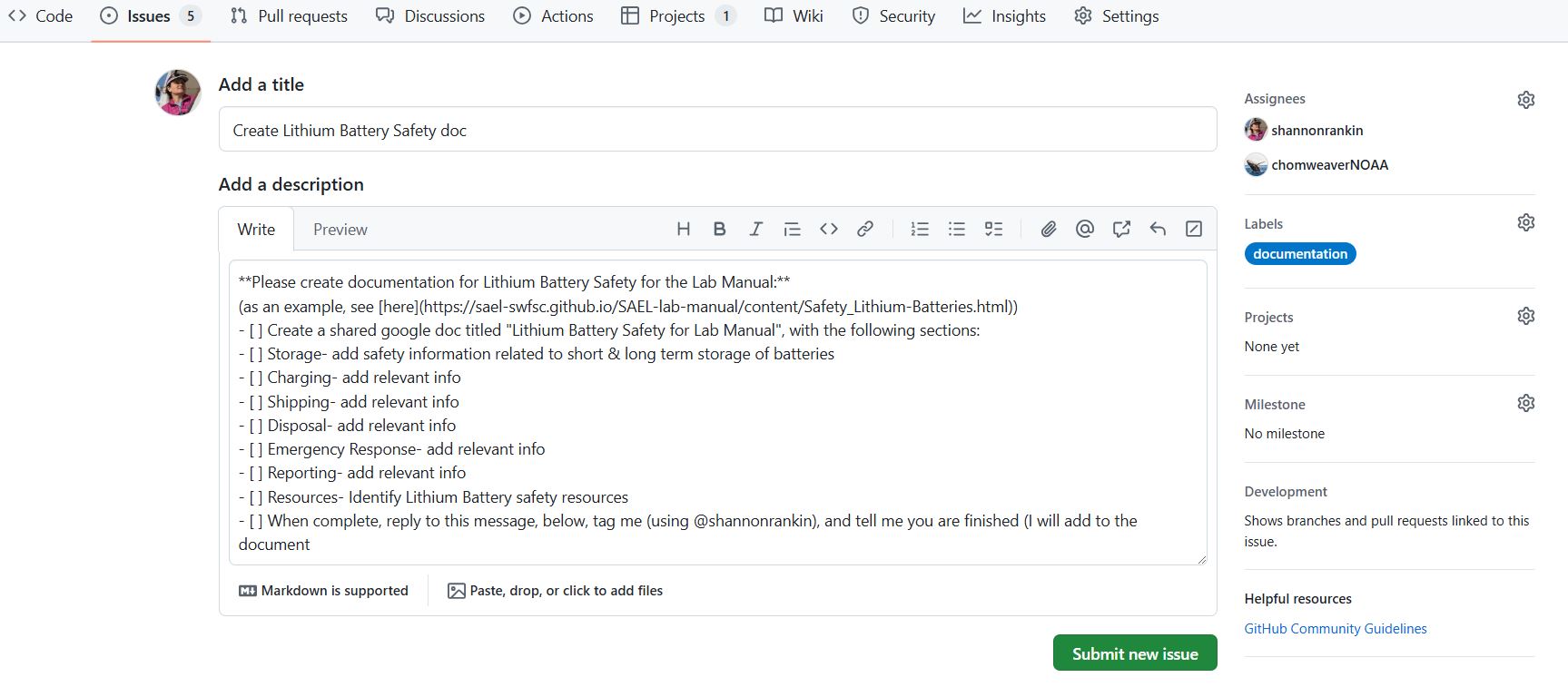Open the GitHub Community Guidelines link

tap(1335, 629)
